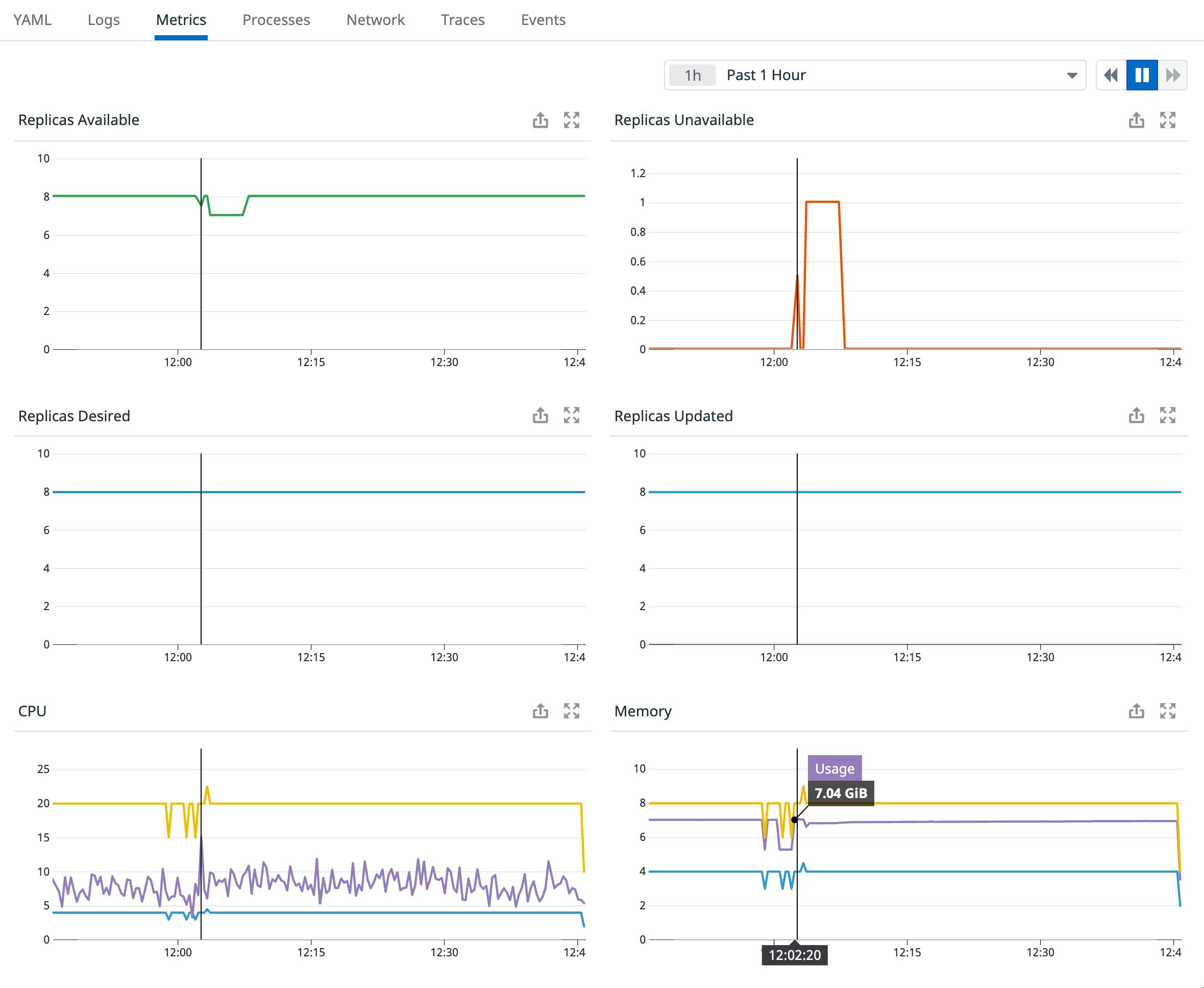Open the Past 1 Hour time range dropdown
The height and width of the screenshot is (988, 1204).
[1071, 75]
